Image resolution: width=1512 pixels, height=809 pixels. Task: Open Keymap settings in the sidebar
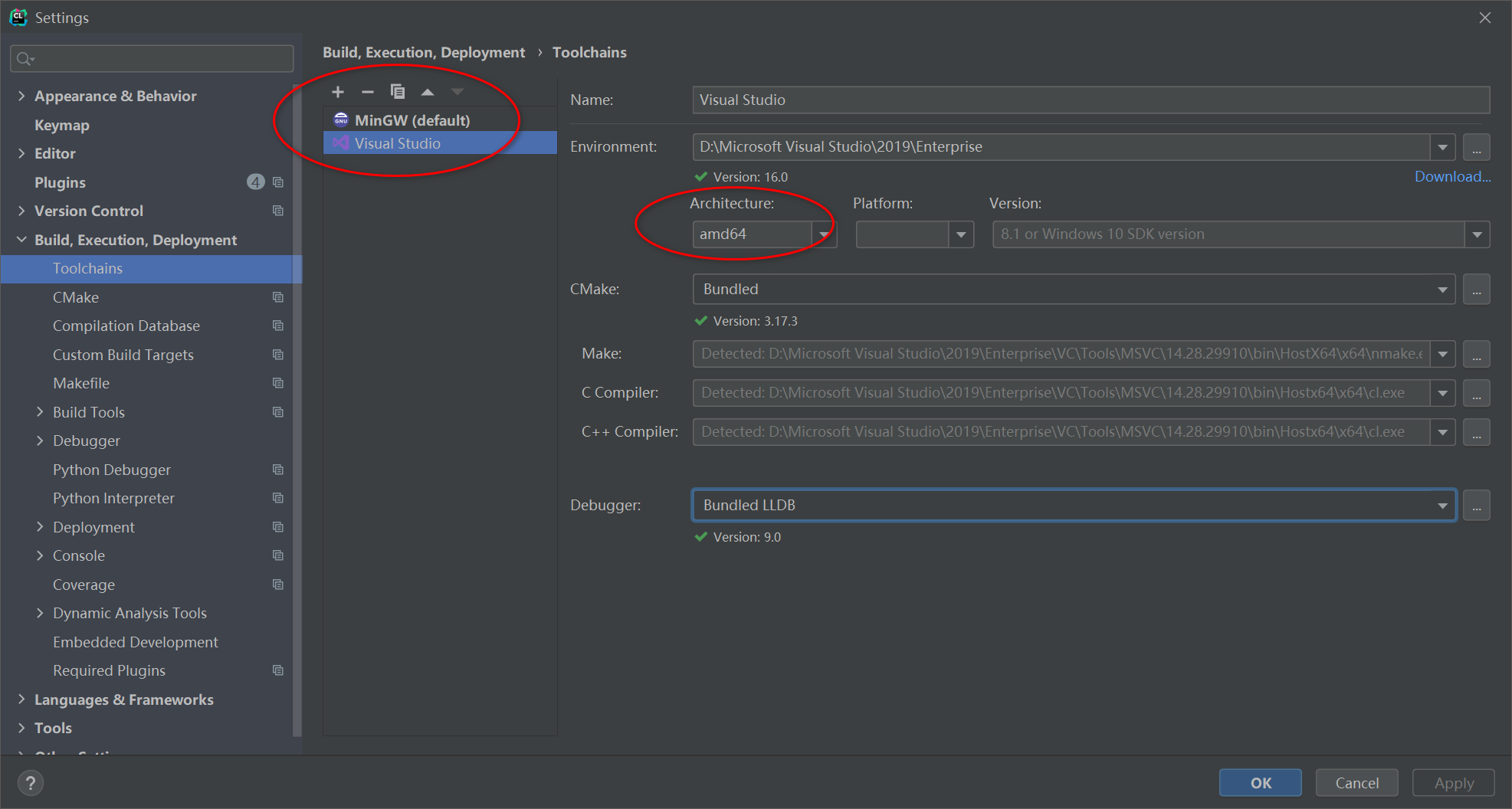pyautogui.click(x=62, y=125)
